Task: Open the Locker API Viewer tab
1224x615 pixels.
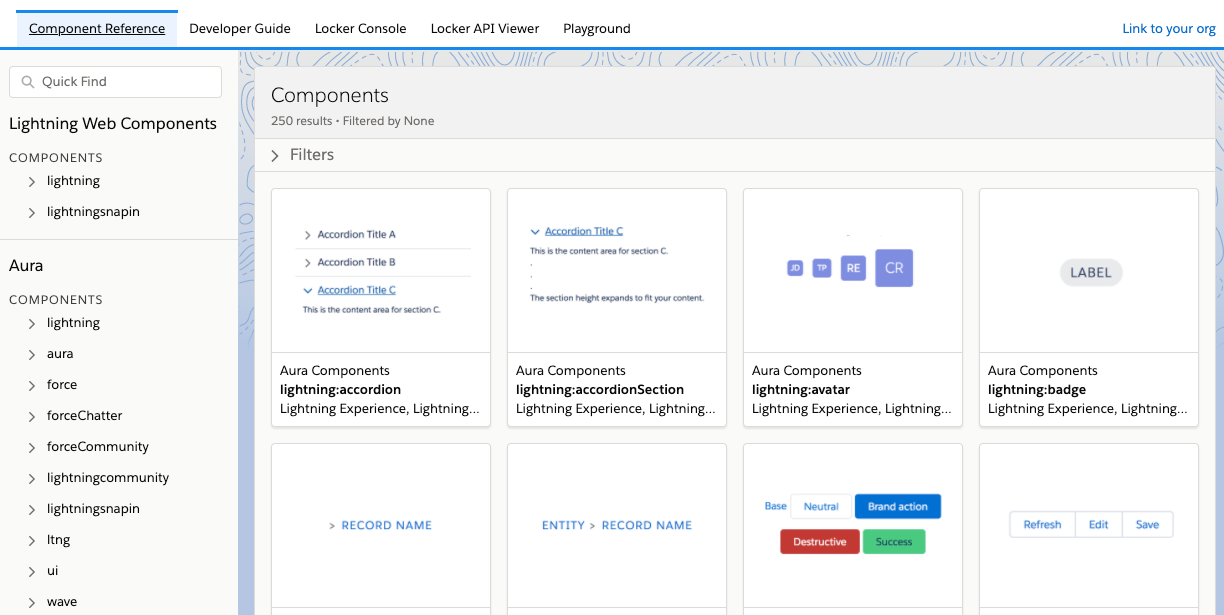Action: pos(485,28)
